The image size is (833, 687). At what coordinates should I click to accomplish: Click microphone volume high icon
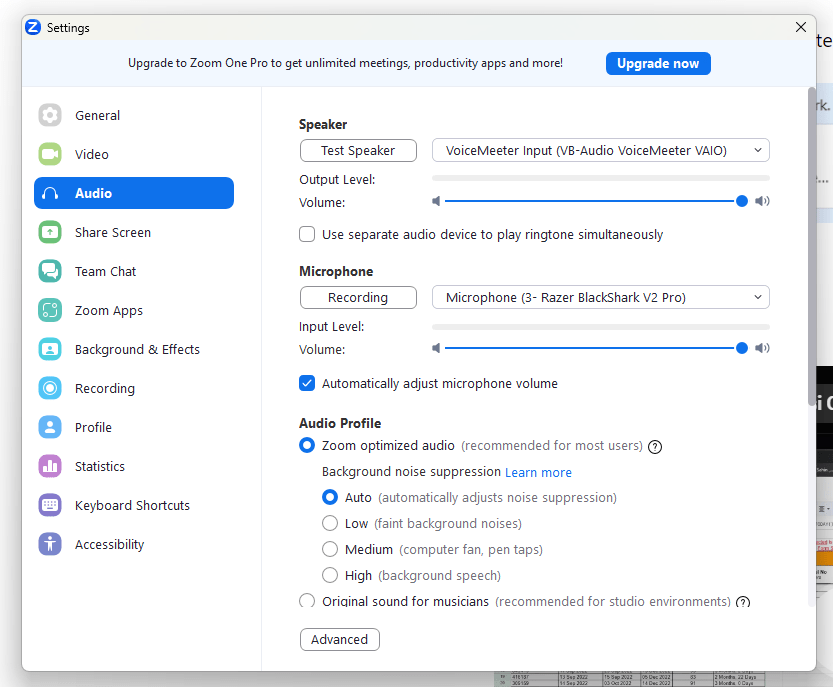click(x=762, y=348)
